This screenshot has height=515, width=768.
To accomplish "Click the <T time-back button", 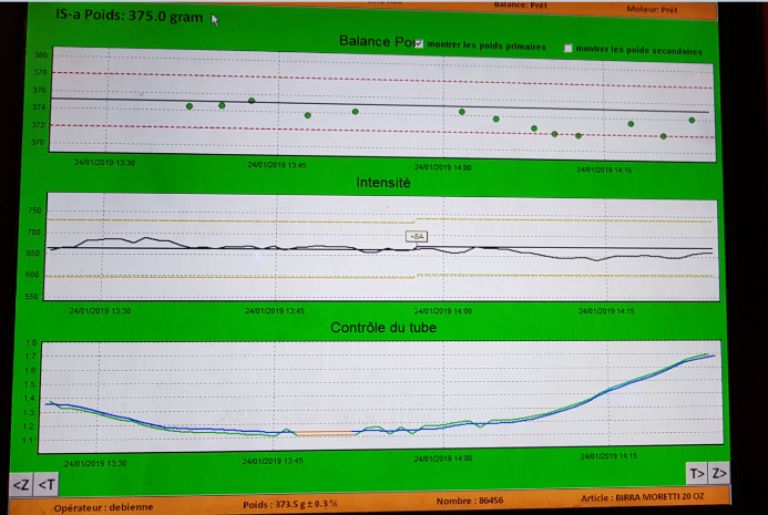I will pos(47,485).
